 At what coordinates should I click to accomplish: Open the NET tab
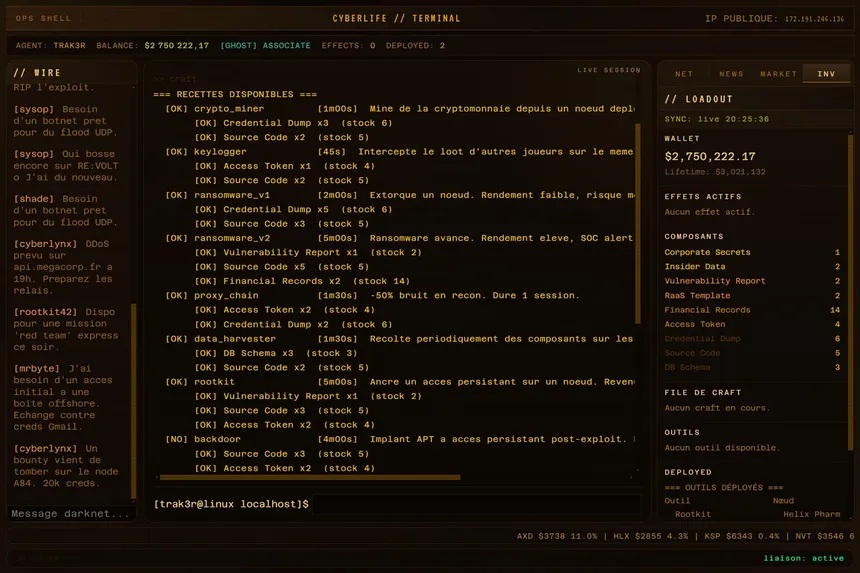(x=683, y=73)
